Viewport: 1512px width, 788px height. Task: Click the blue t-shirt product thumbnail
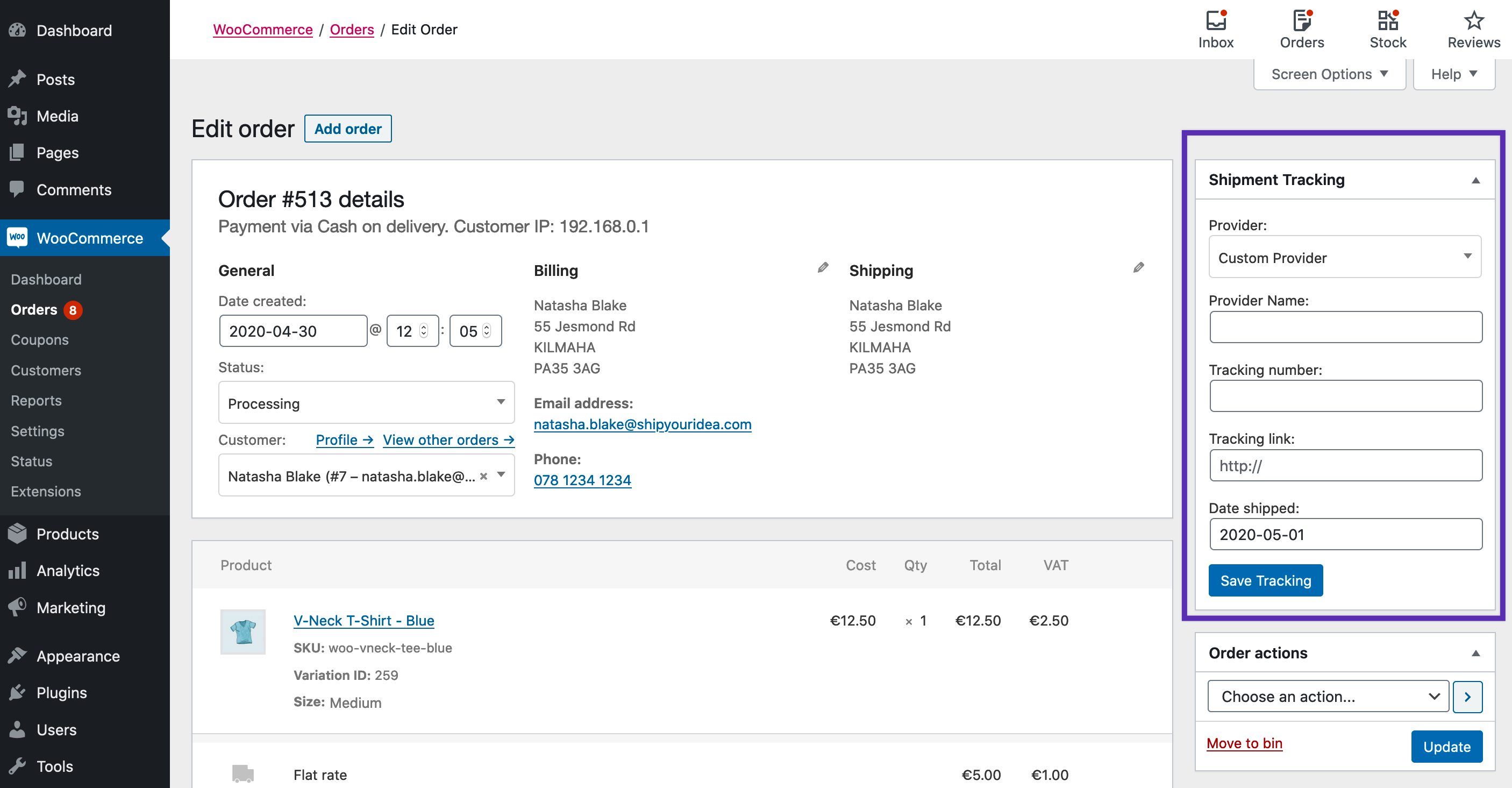(243, 632)
